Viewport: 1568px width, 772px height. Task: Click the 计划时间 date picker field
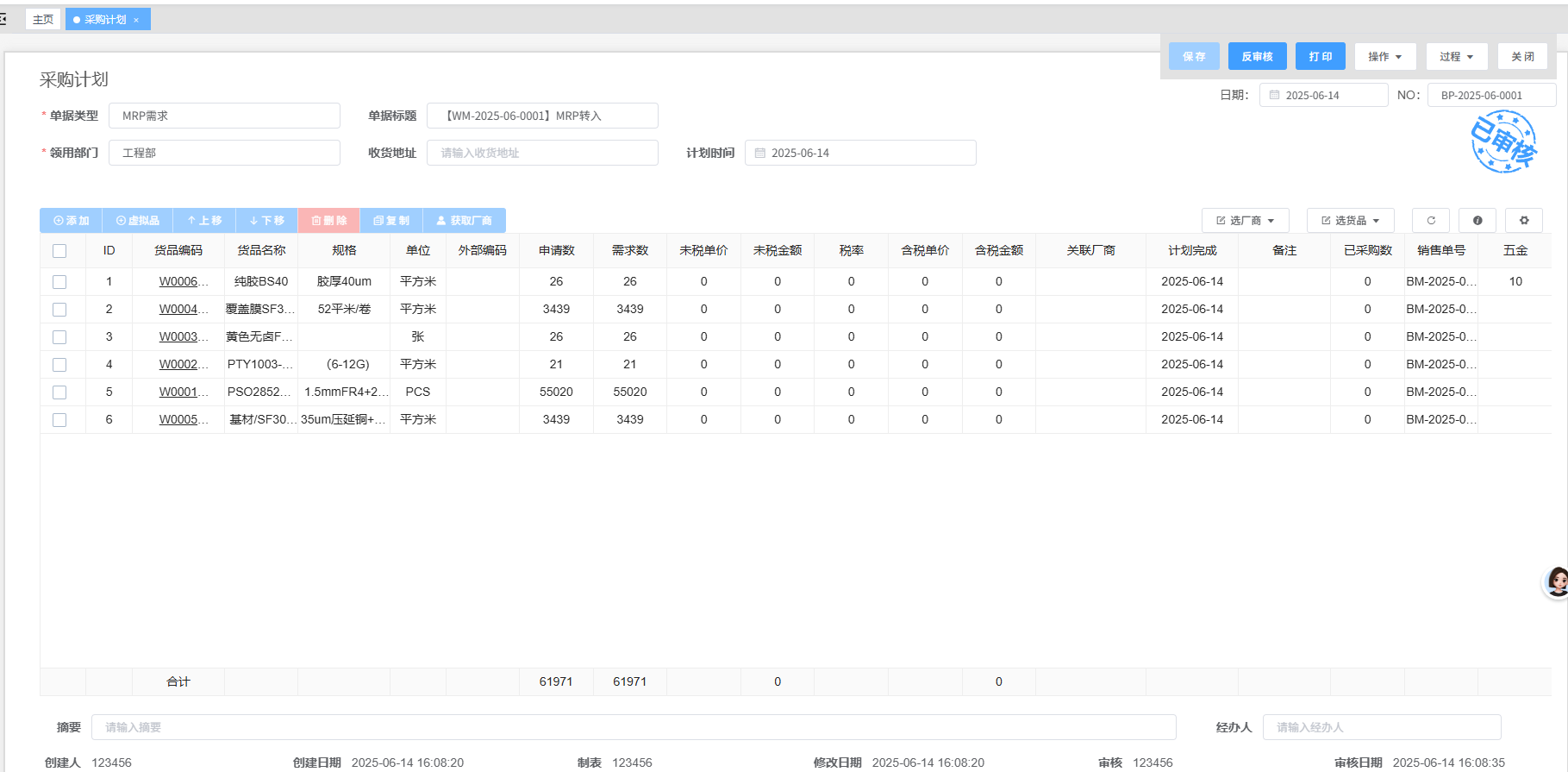(860, 153)
